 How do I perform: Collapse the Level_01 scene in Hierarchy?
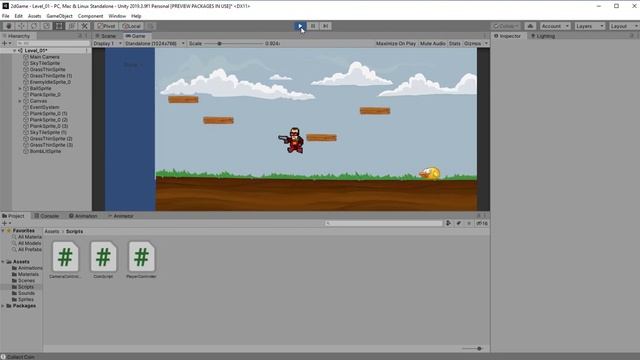15,51
